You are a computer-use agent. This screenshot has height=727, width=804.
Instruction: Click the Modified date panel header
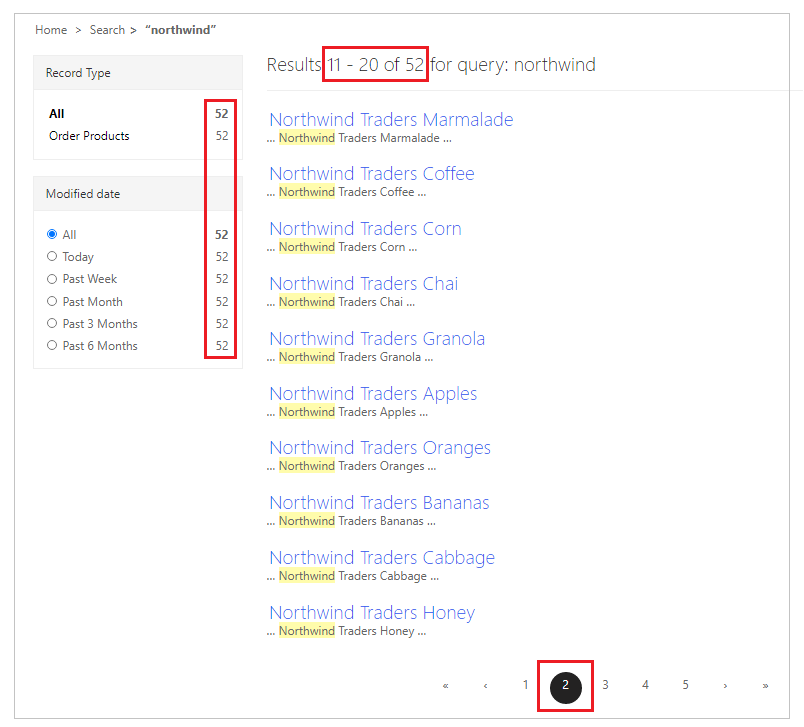click(x=138, y=194)
